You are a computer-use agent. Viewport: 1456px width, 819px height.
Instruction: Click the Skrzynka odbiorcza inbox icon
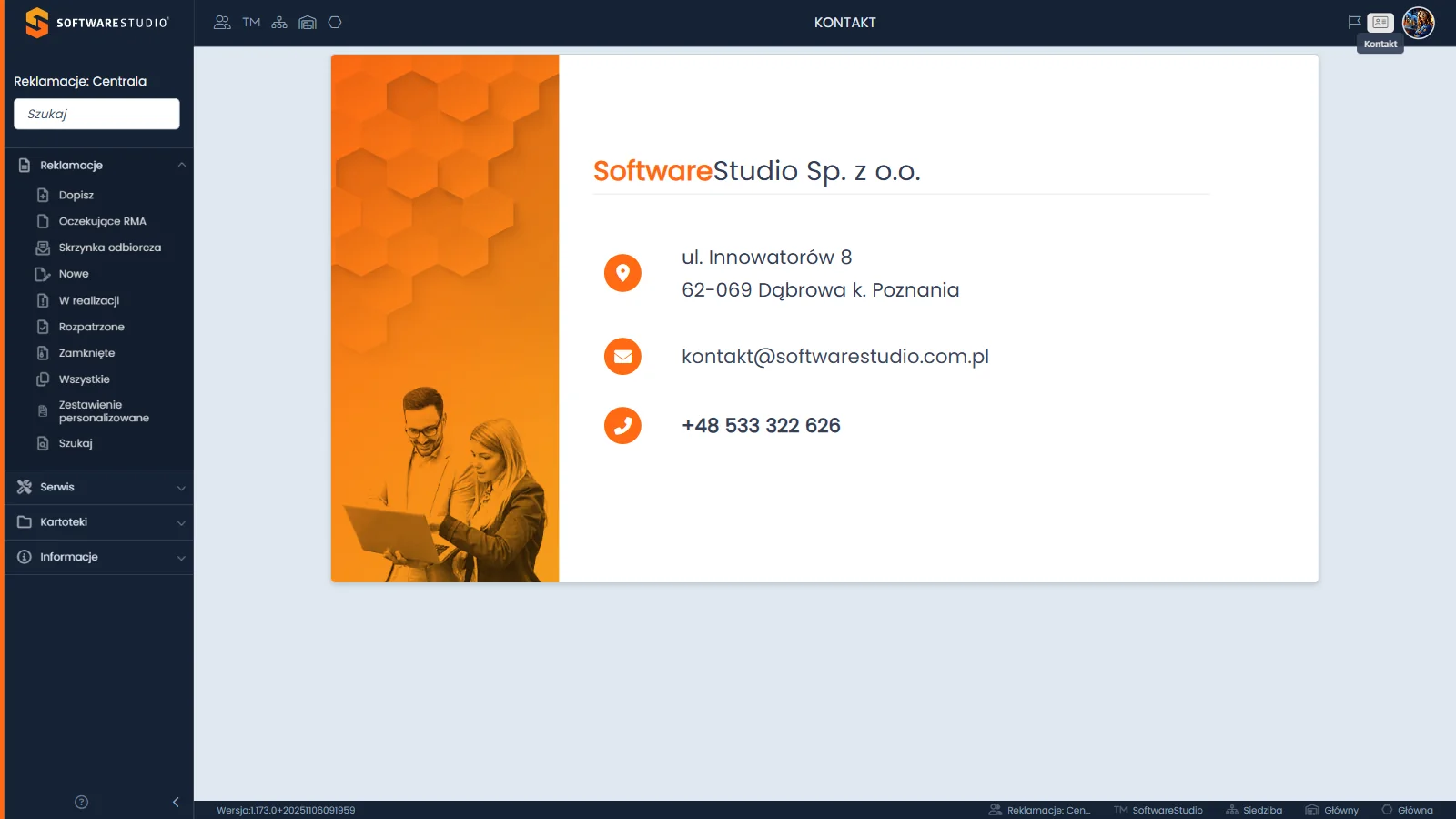point(43,248)
